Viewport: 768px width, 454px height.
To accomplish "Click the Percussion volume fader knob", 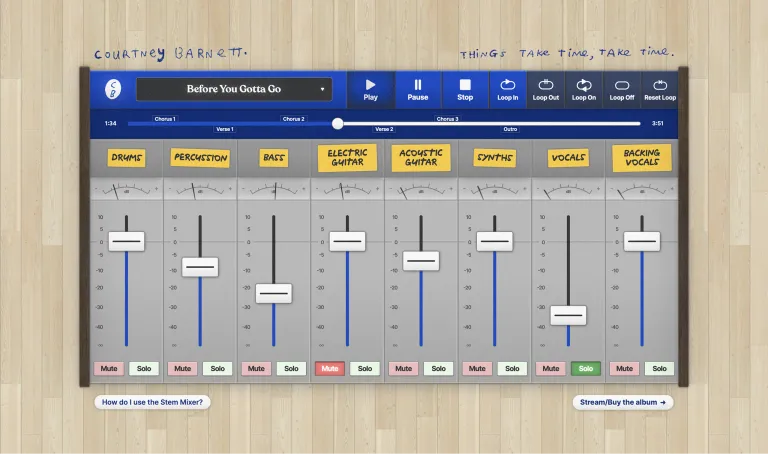I will (200, 267).
